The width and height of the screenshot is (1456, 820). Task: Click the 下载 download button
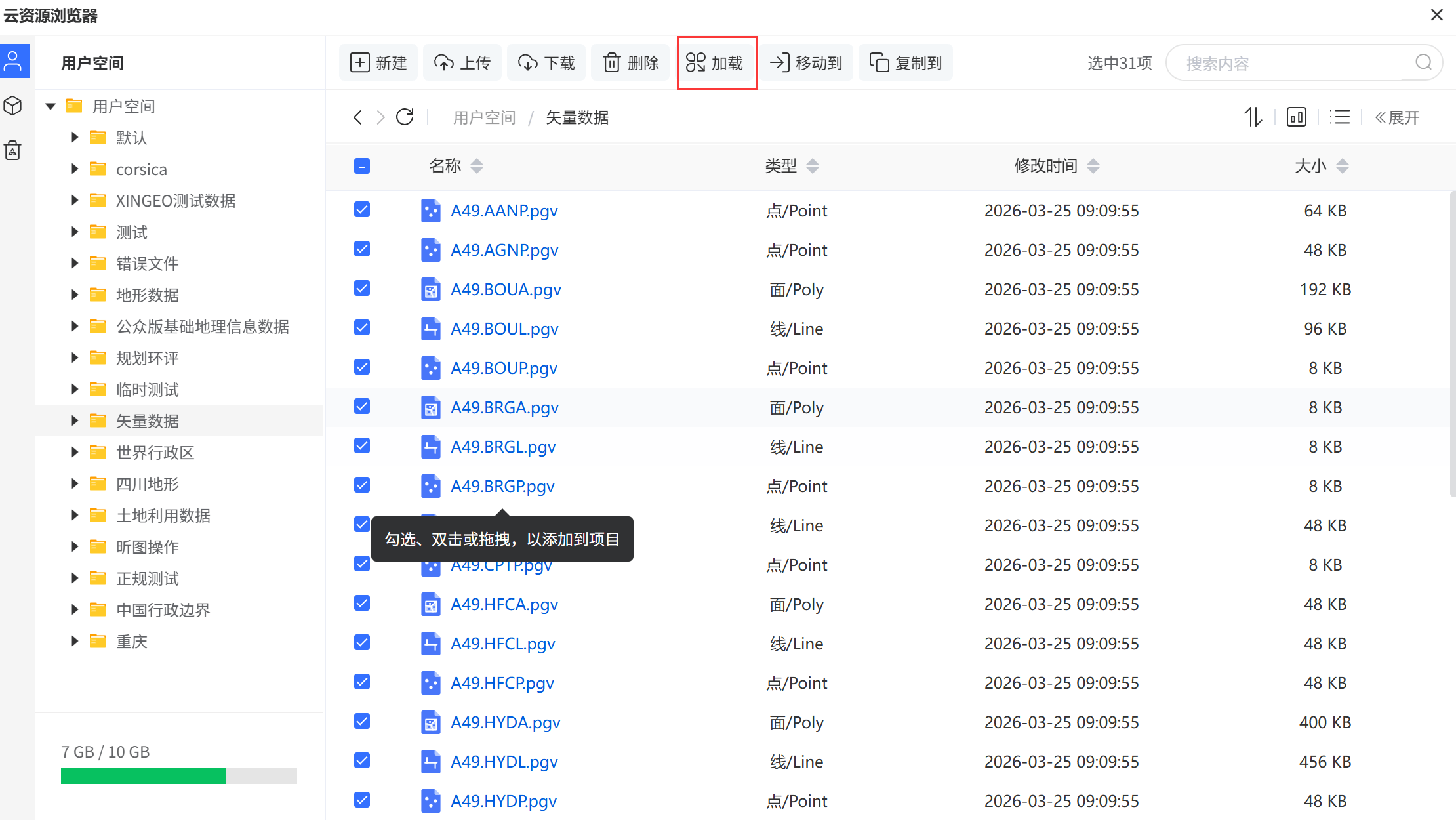click(x=546, y=62)
